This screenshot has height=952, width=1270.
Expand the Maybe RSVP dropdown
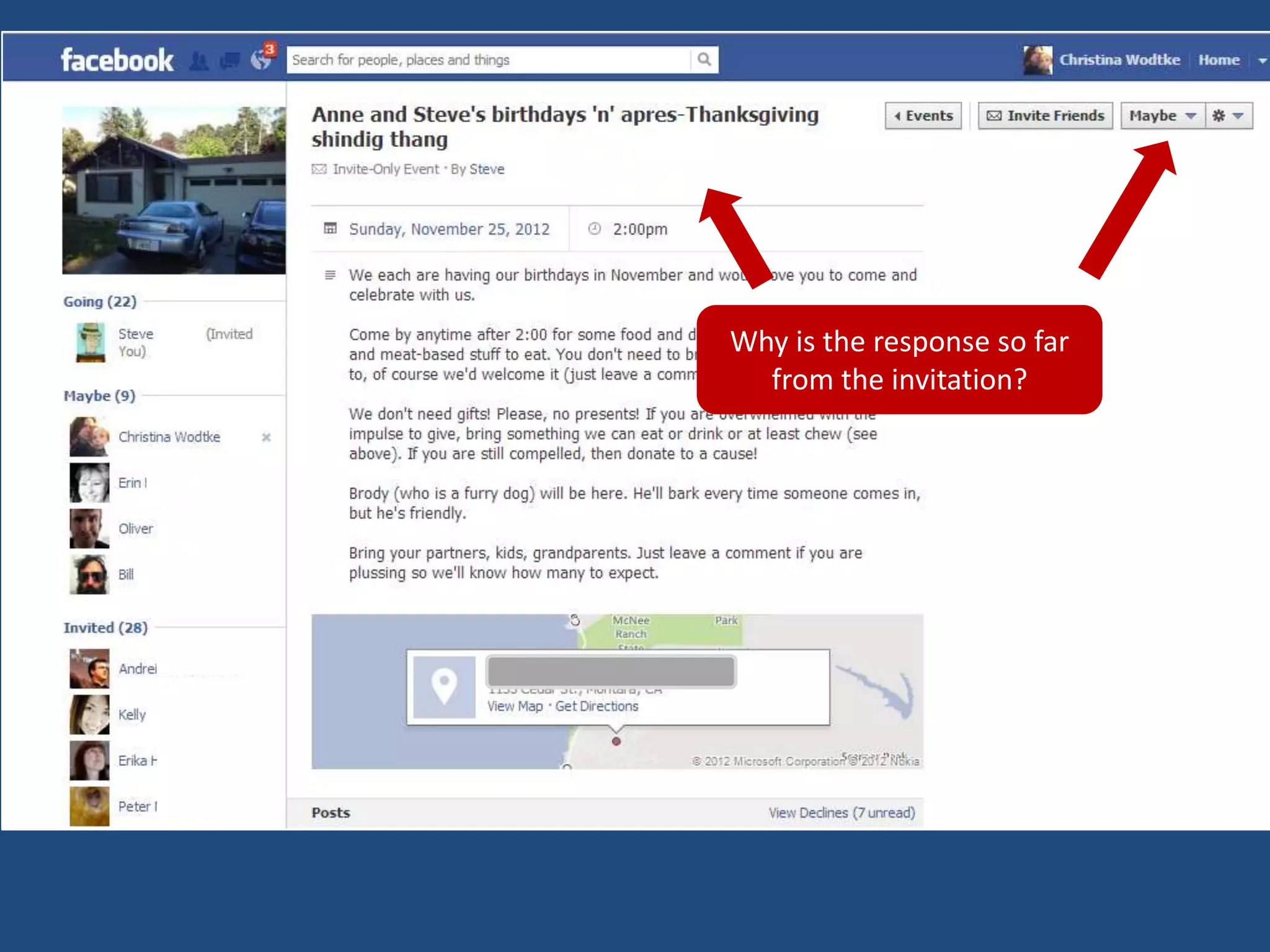[x=1162, y=116]
